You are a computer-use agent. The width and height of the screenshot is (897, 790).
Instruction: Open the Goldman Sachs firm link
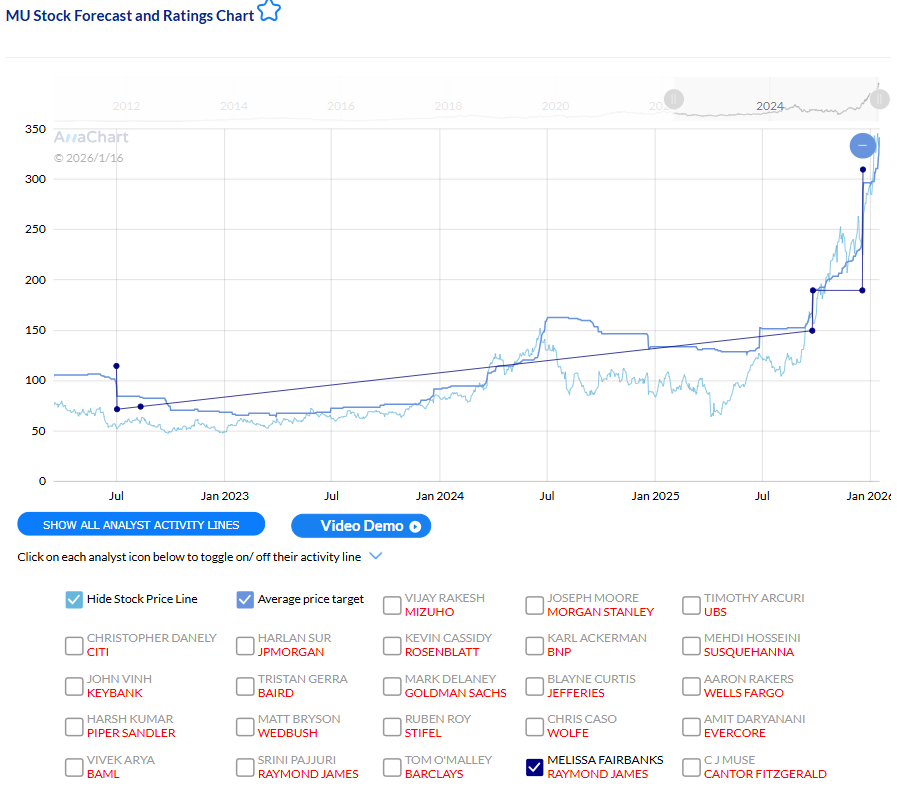coord(455,693)
